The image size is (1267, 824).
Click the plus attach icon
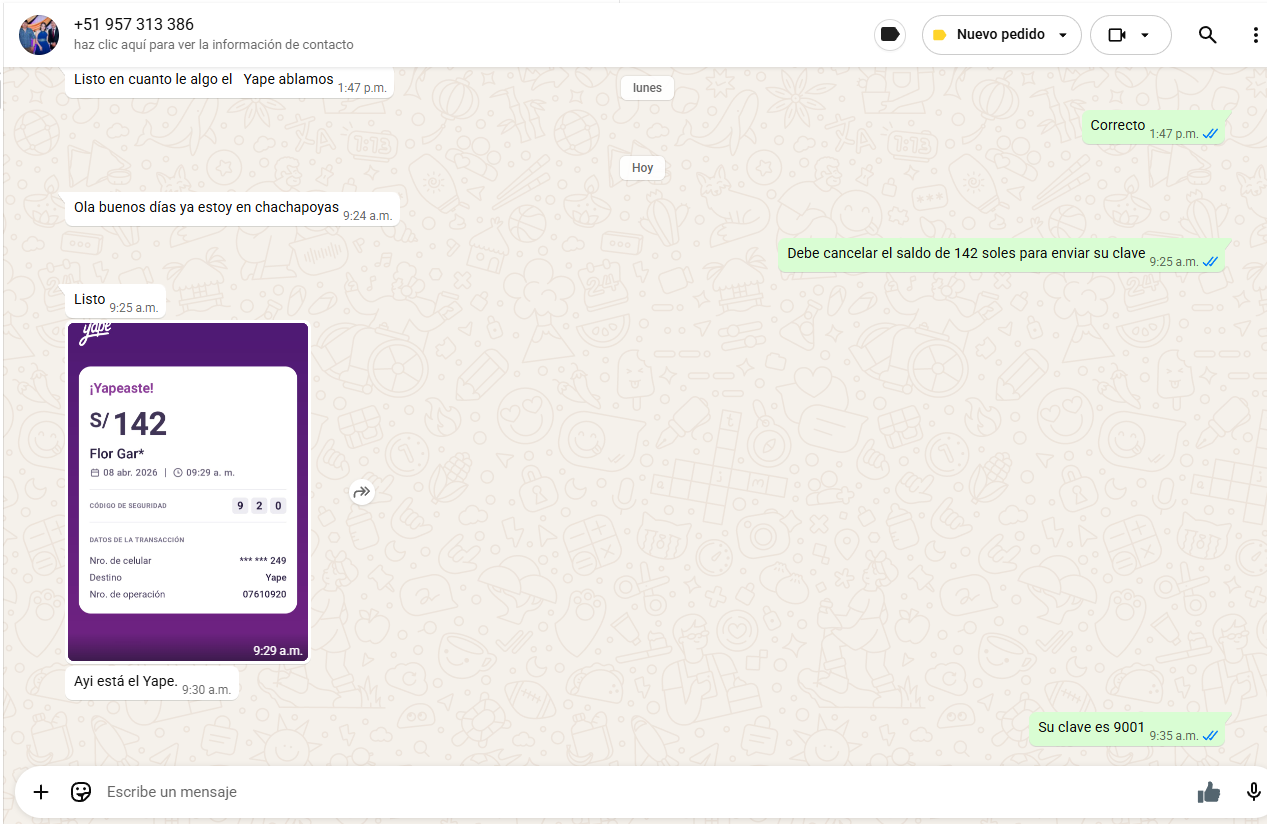point(41,792)
